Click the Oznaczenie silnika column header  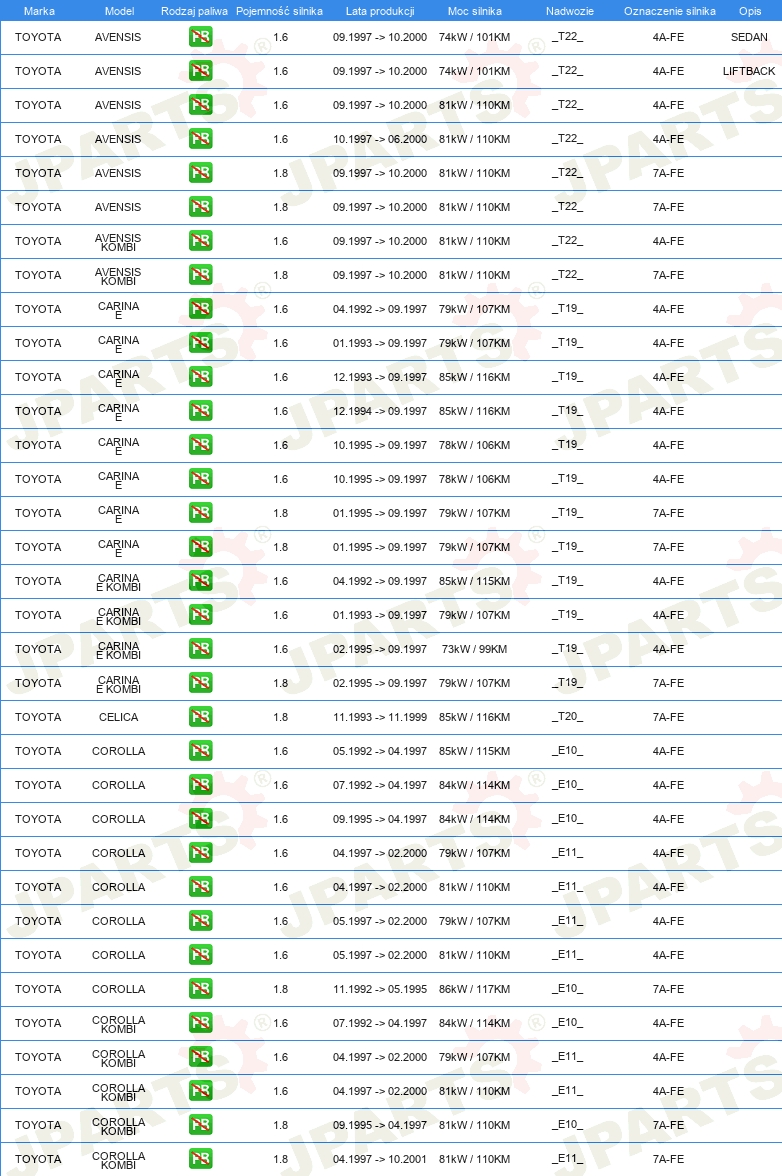(670, 11)
